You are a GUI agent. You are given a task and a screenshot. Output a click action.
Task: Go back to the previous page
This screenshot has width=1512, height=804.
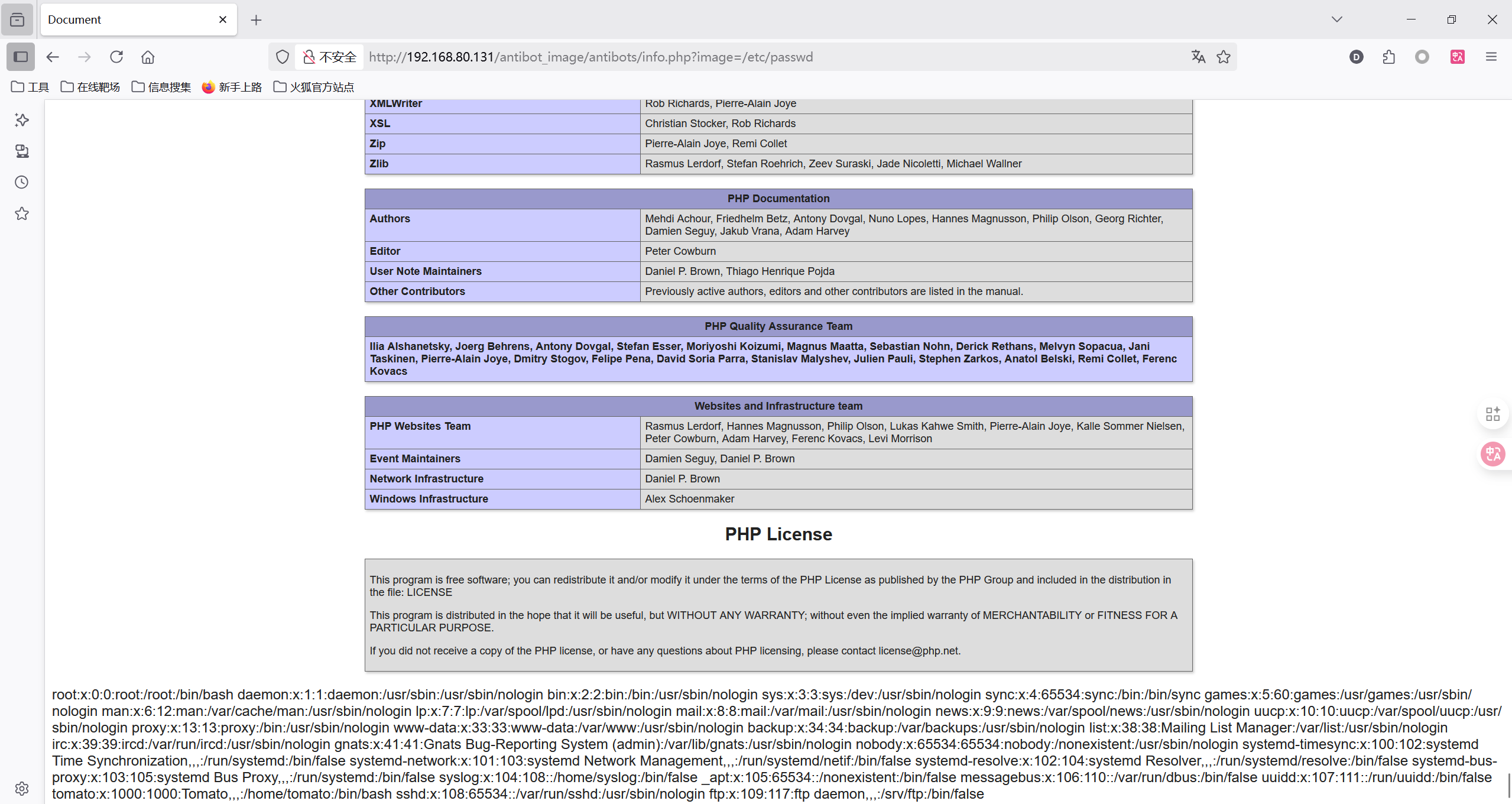tap(53, 57)
